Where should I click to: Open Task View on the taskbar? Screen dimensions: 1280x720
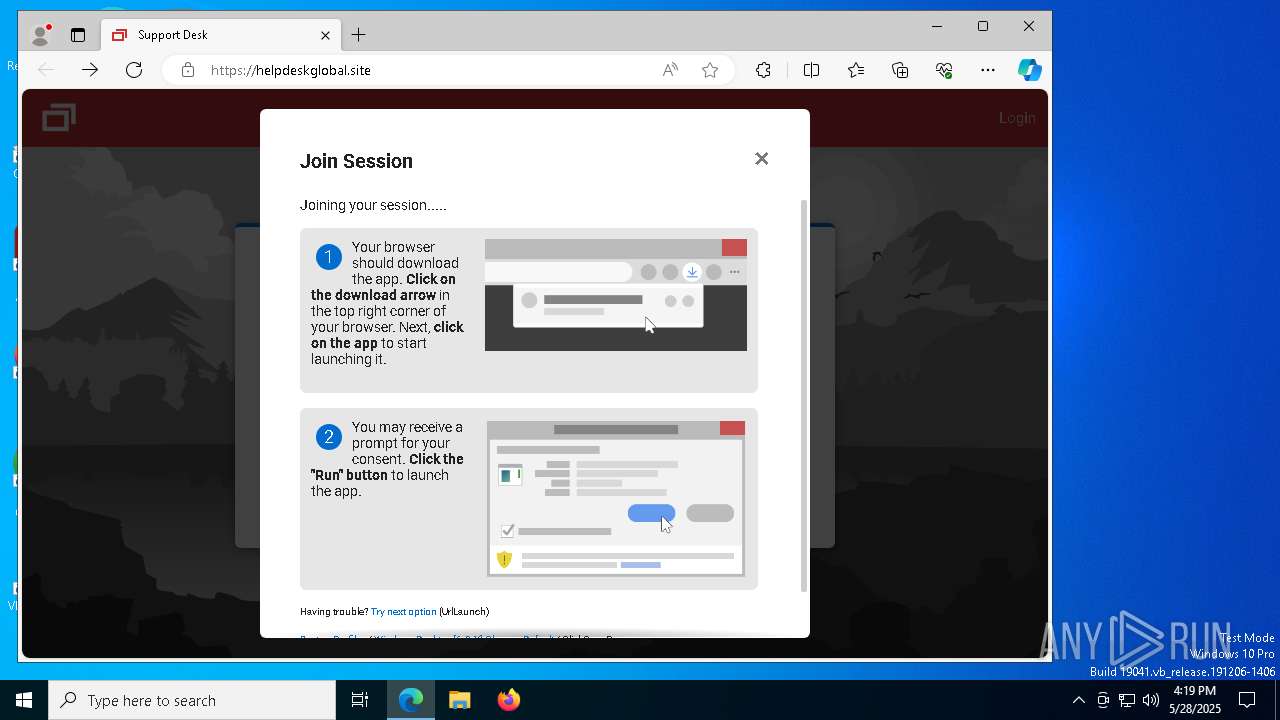click(360, 700)
